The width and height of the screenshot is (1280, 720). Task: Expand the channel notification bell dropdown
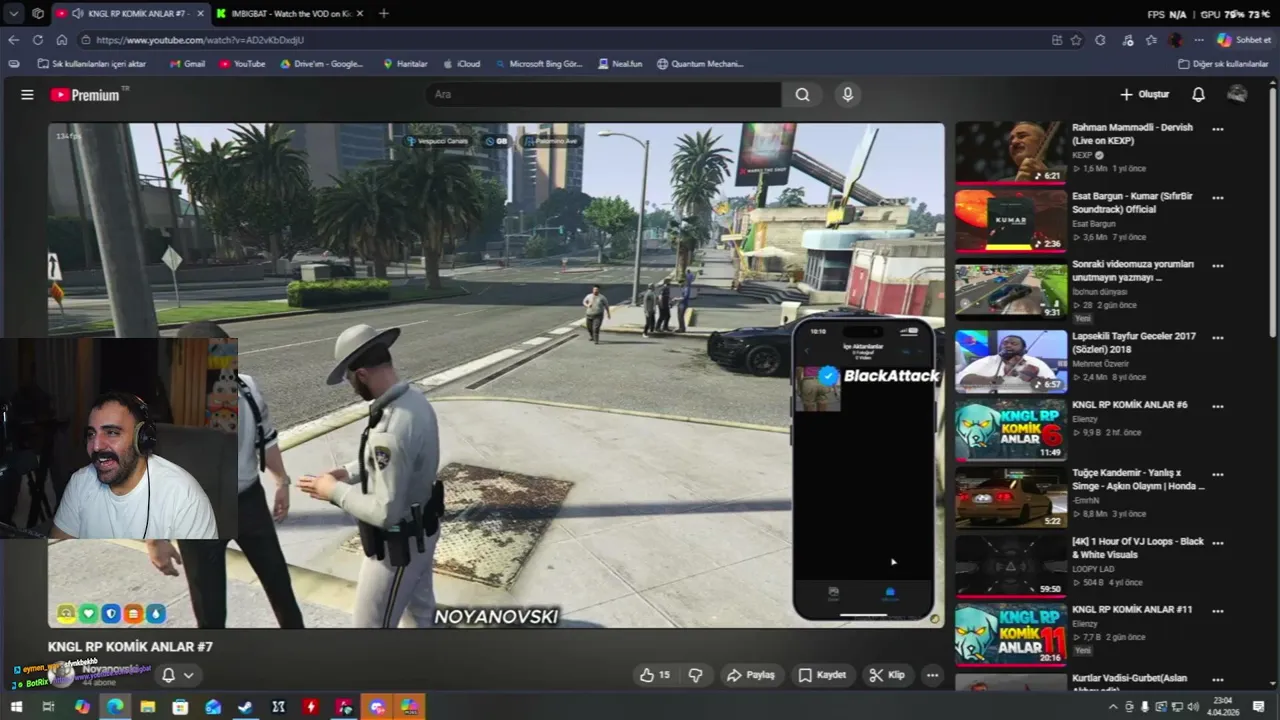pos(177,675)
